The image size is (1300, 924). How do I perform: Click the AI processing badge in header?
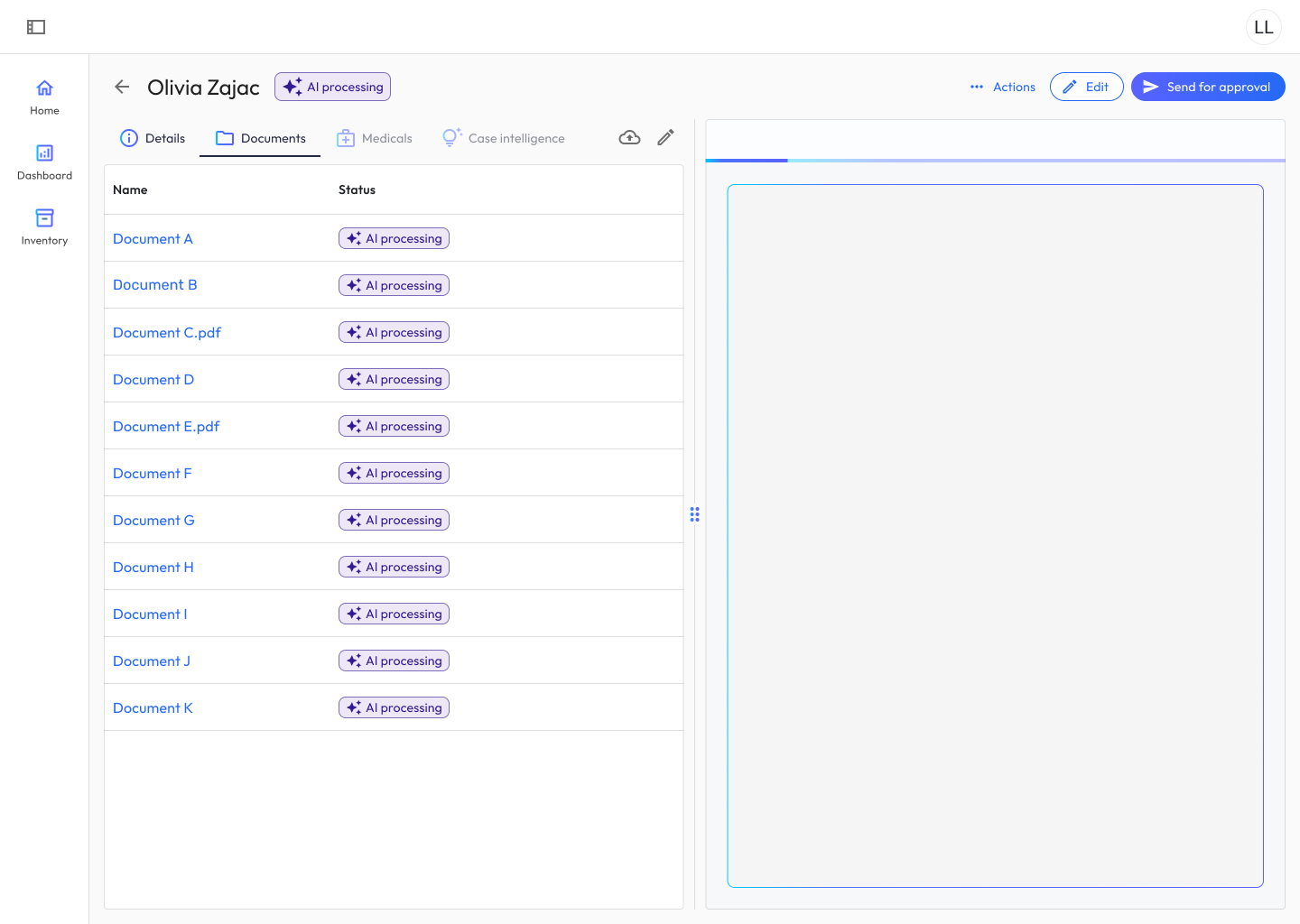point(332,87)
